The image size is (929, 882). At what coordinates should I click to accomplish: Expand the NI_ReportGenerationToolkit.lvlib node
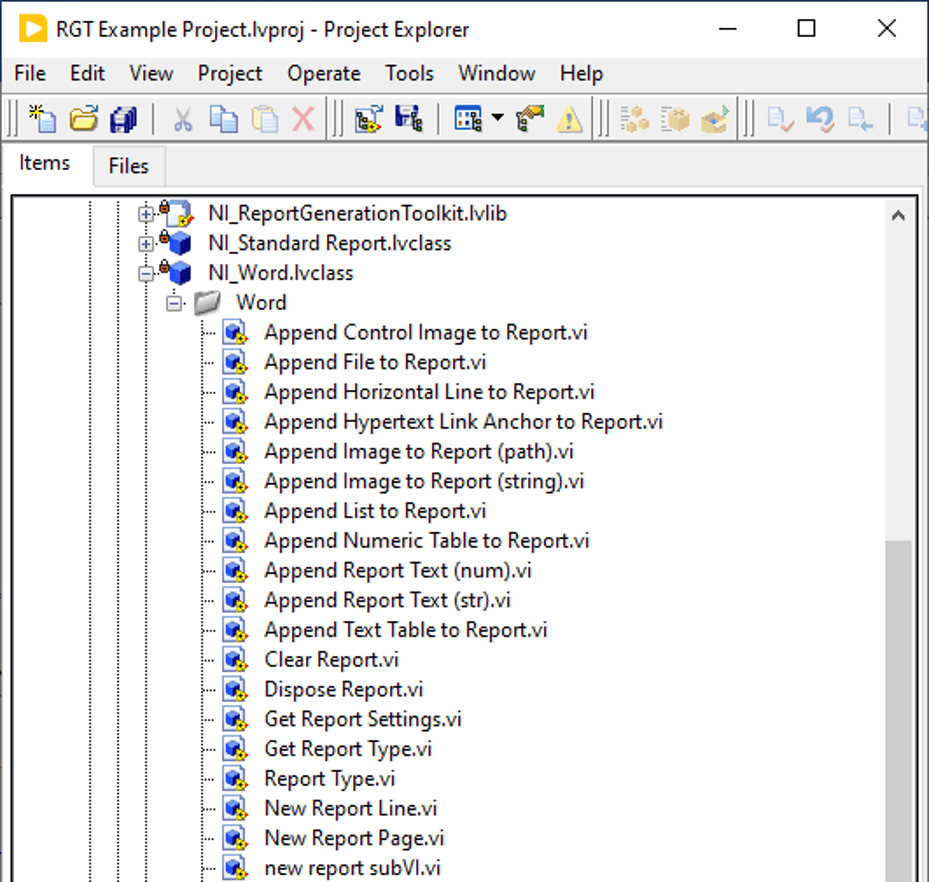point(145,214)
